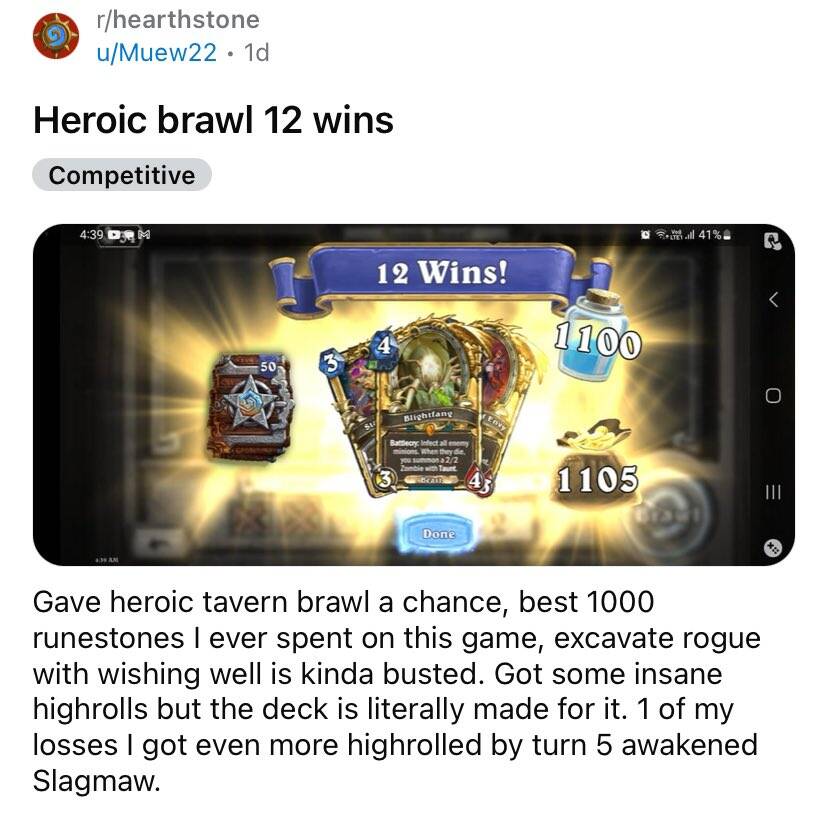The image size is (828, 814).
Task: Select the Competitive flair tag
Action: click(x=122, y=175)
